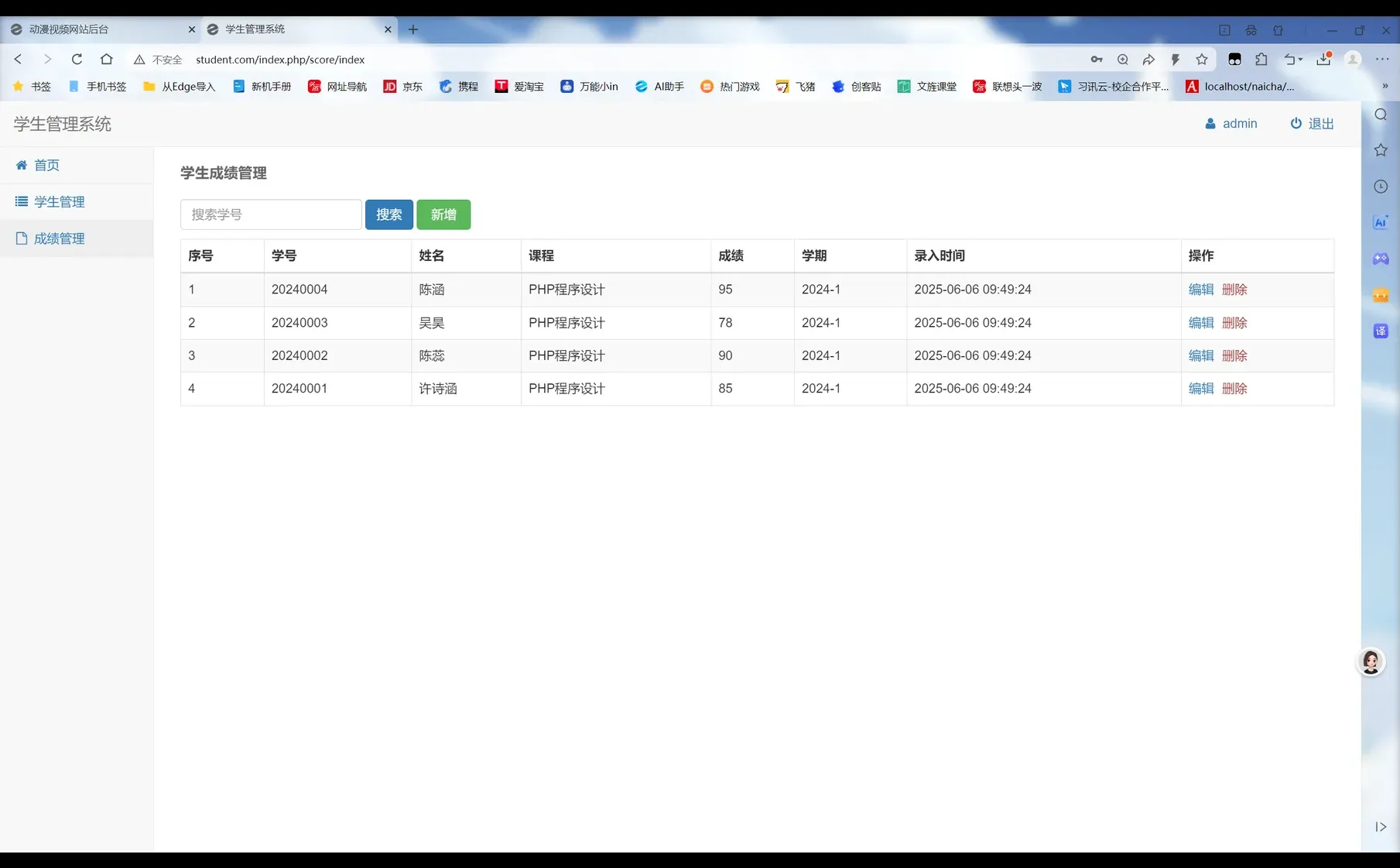Click the green 新增 button
Screen dimensions: 1400x868
tap(443, 214)
